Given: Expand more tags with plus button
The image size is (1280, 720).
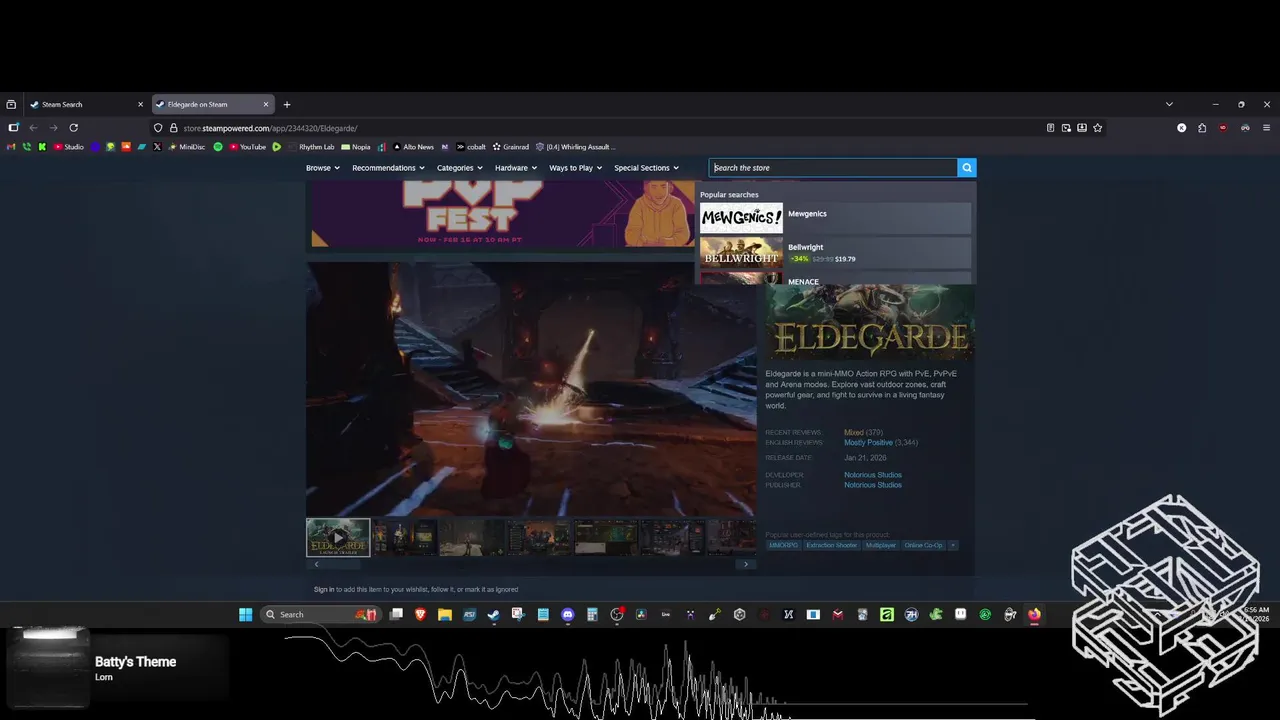Looking at the screenshot, I should coord(953,545).
